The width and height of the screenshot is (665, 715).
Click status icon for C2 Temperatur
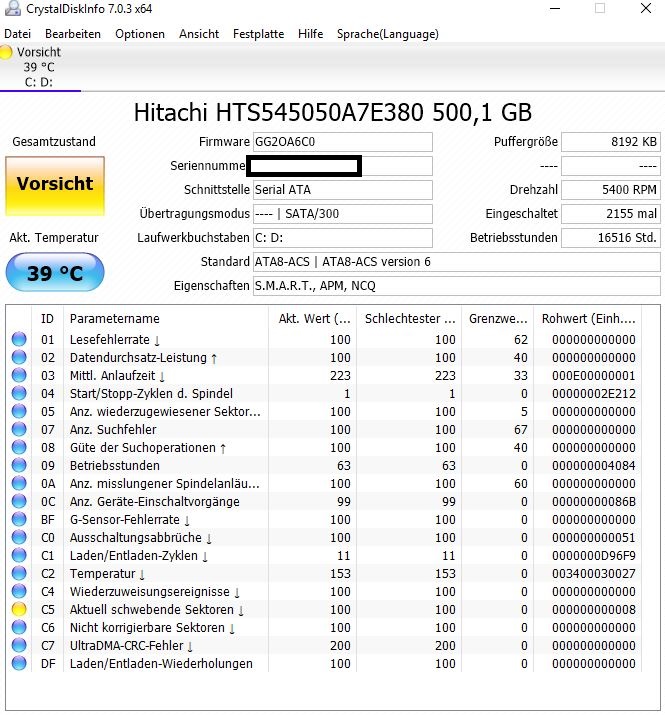[x=19, y=573]
